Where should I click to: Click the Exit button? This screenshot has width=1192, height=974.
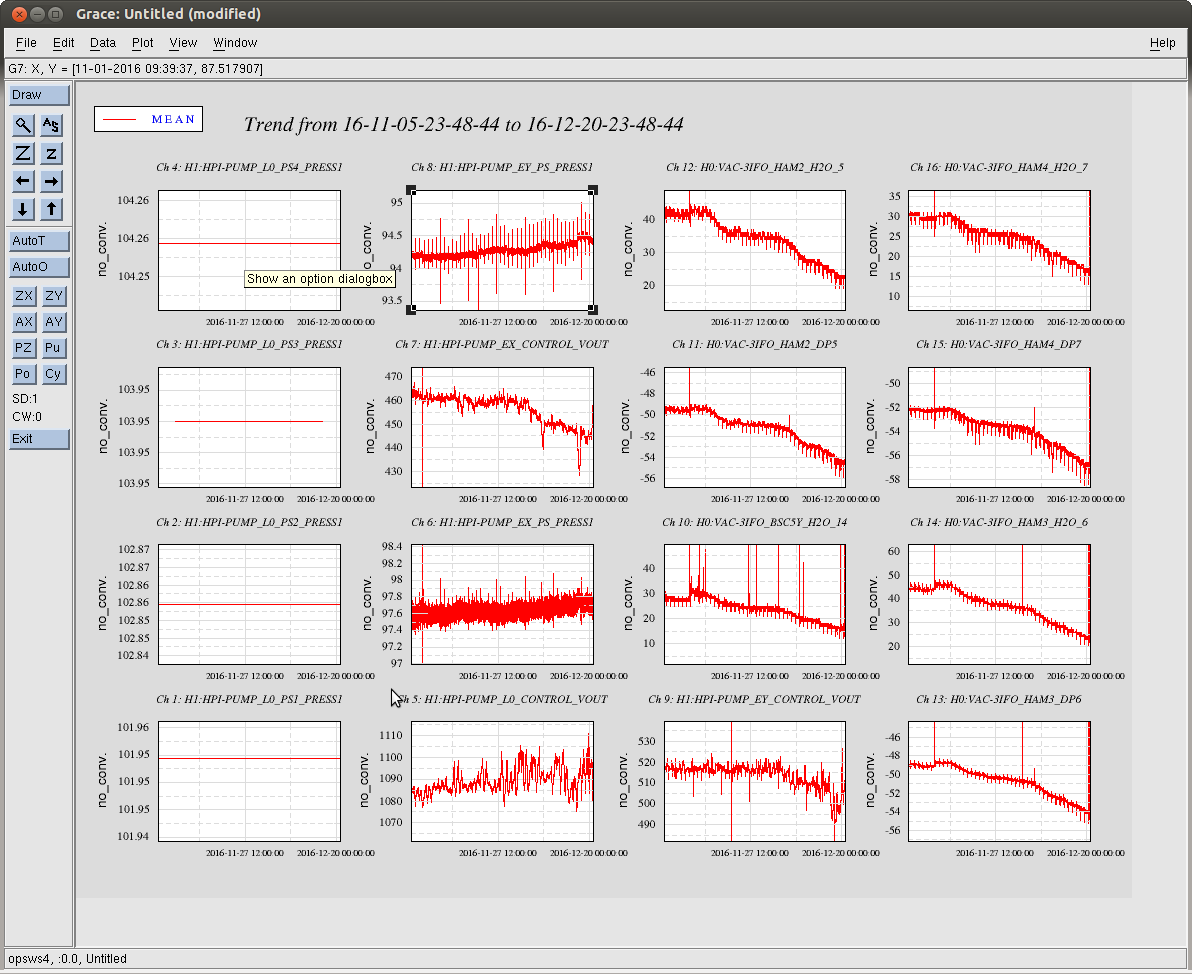[x=40, y=439]
